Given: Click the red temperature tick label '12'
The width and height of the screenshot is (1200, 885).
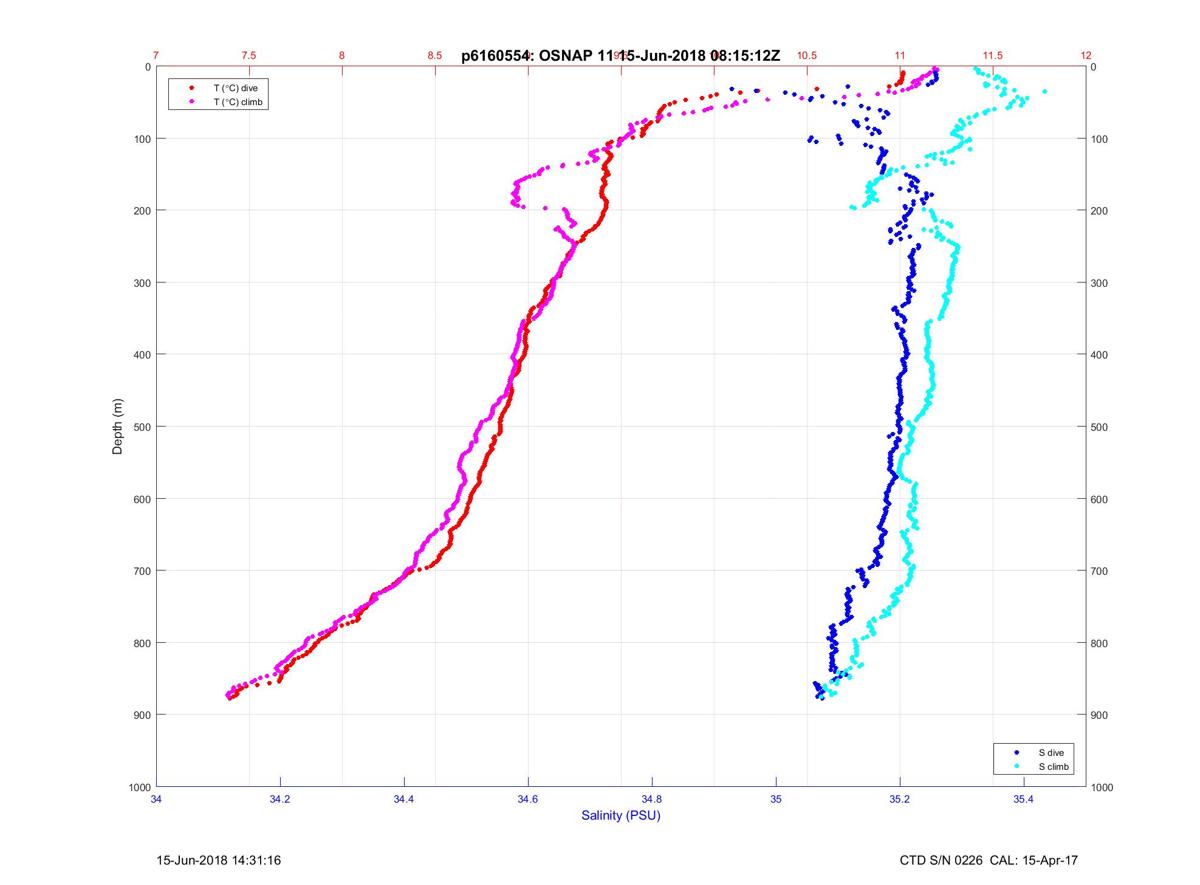Looking at the screenshot, I should [x=1086, y=55].
